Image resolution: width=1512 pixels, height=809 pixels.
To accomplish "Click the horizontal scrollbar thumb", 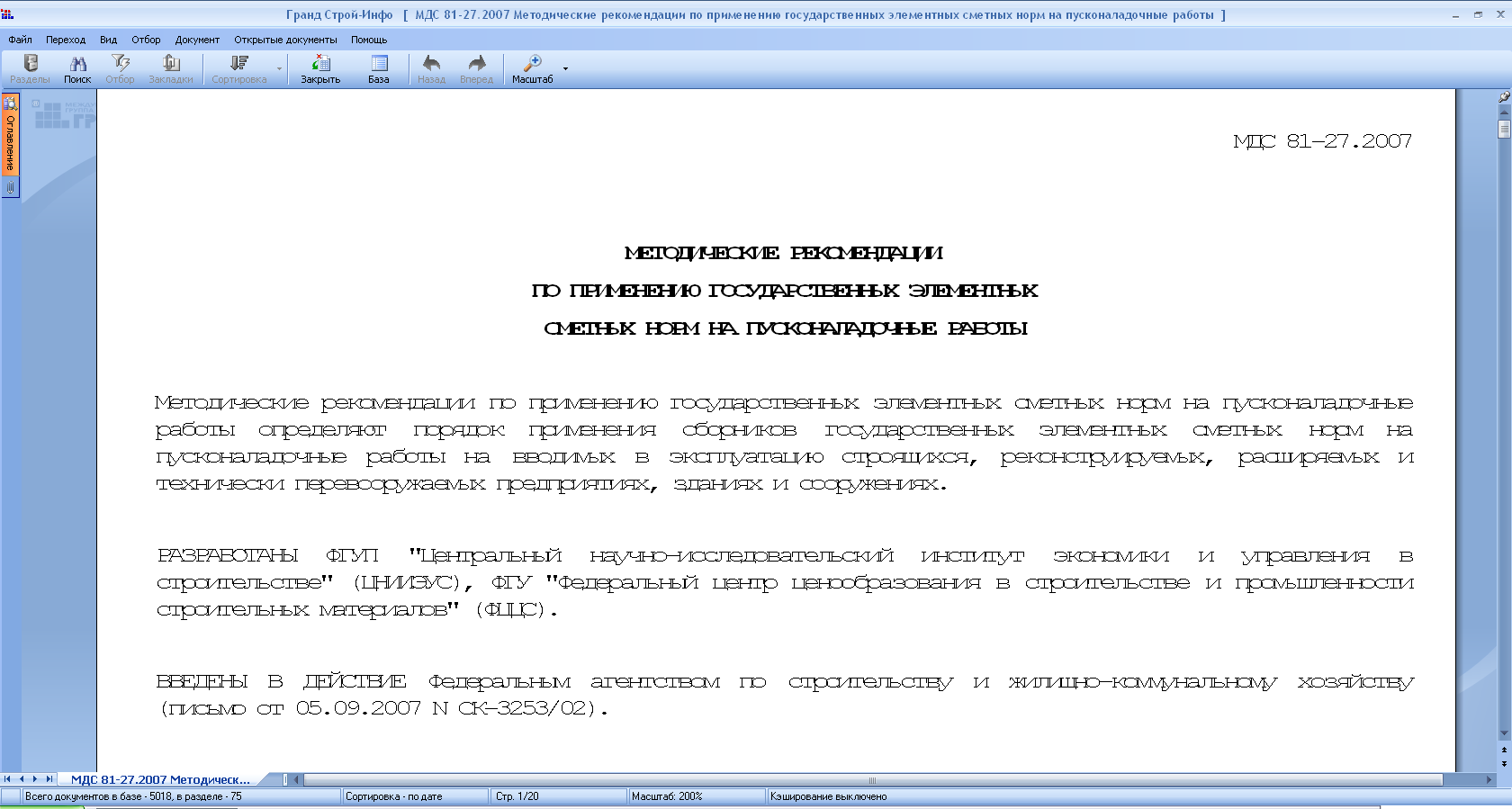I will 872,779.
